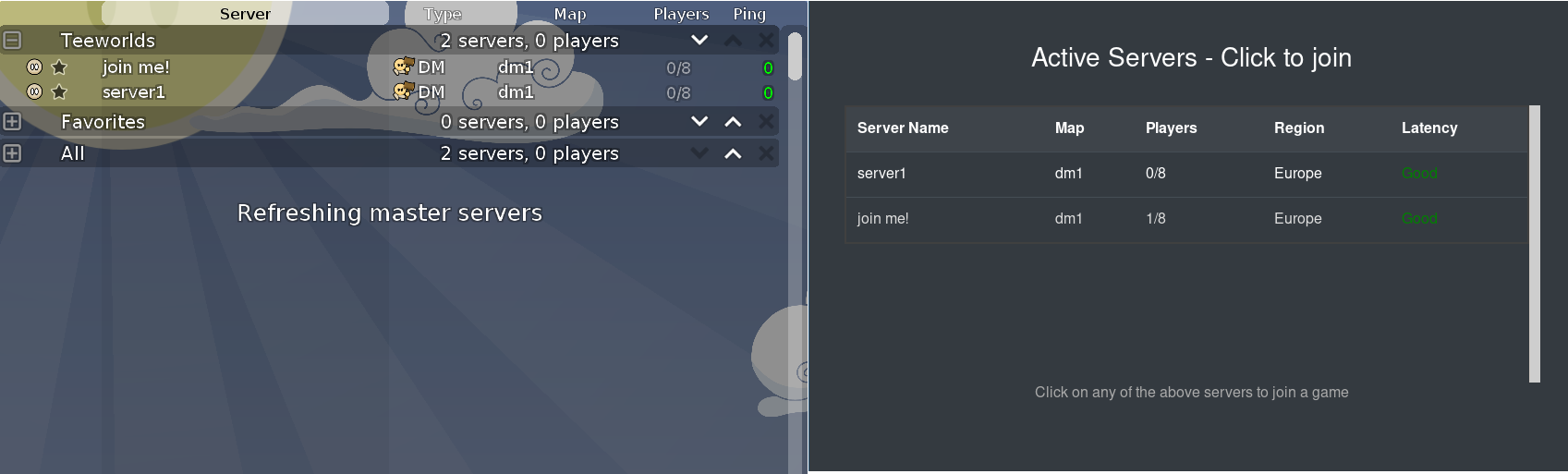
Task: Click the dm1 map of server1 in browser
Action: click(x=516, y=92)
